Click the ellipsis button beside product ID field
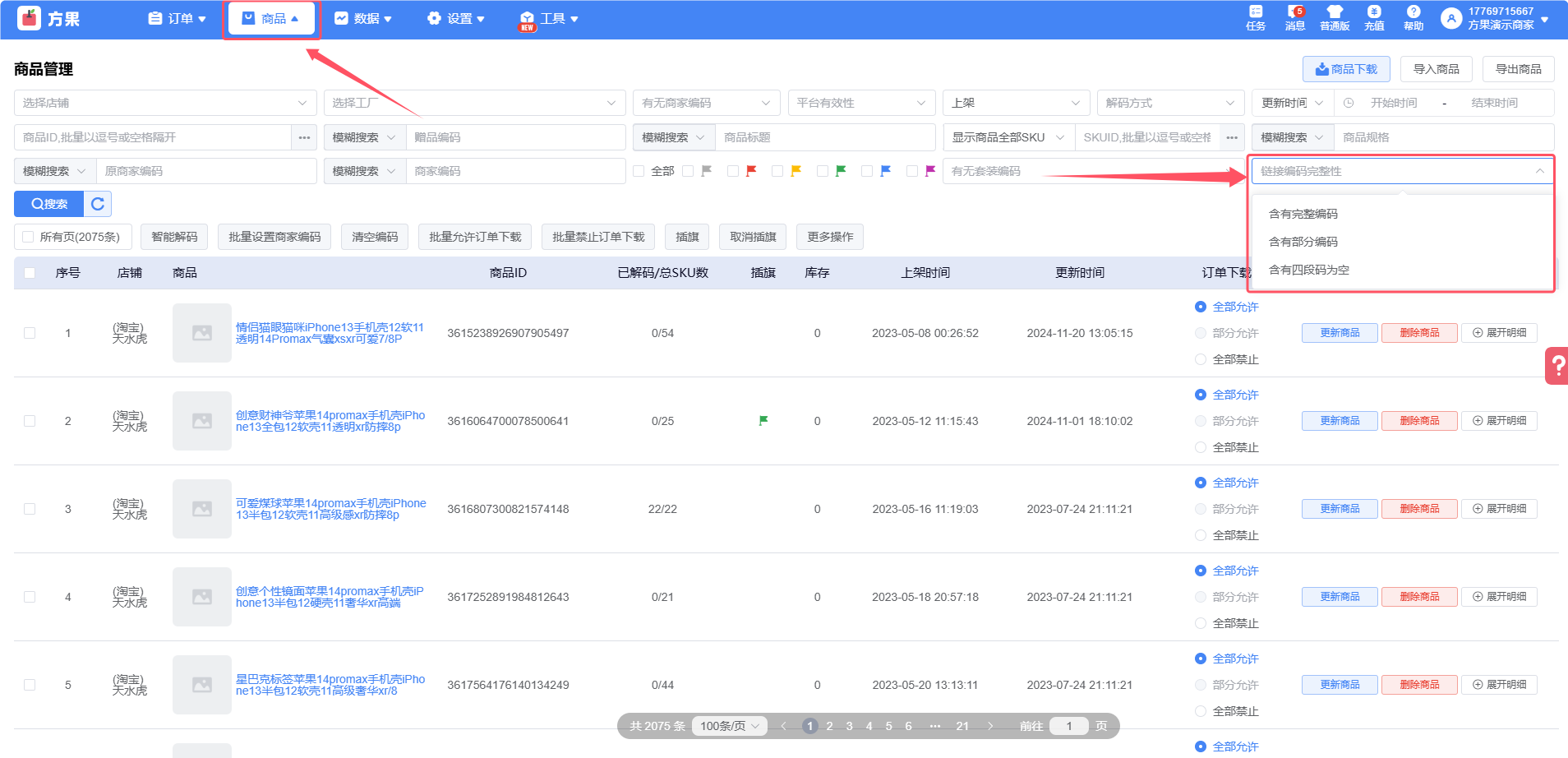Viewport: 1568px width, 758px height. [304, 137]
